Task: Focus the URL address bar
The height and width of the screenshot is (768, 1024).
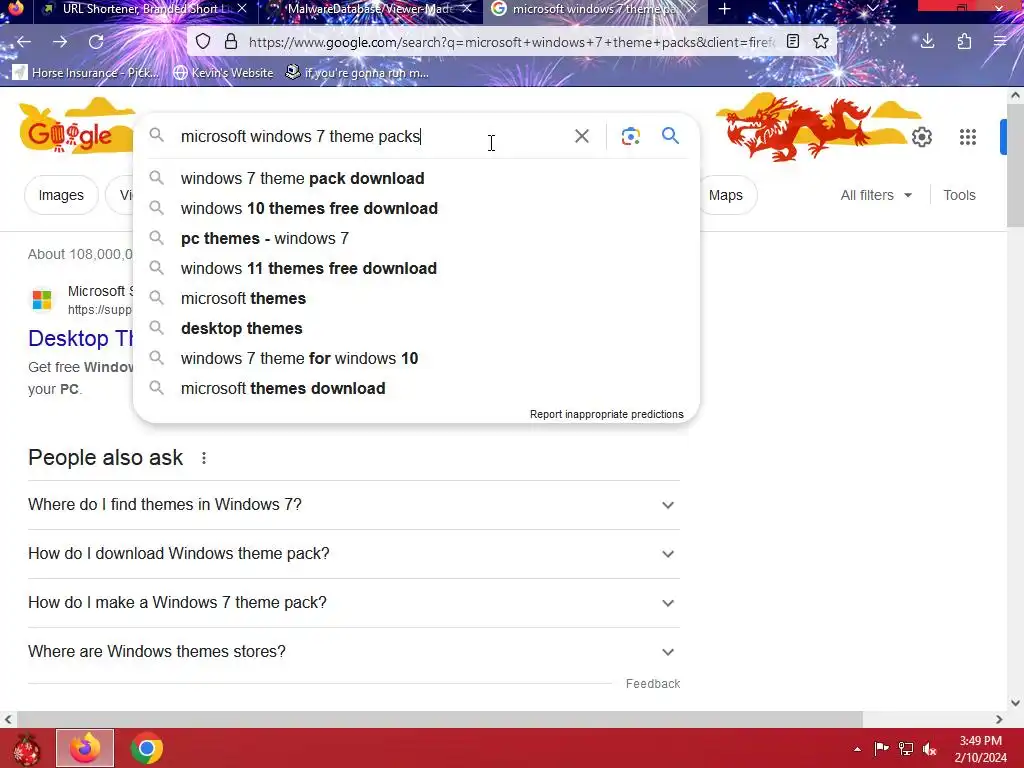Action: coord(511,42)
